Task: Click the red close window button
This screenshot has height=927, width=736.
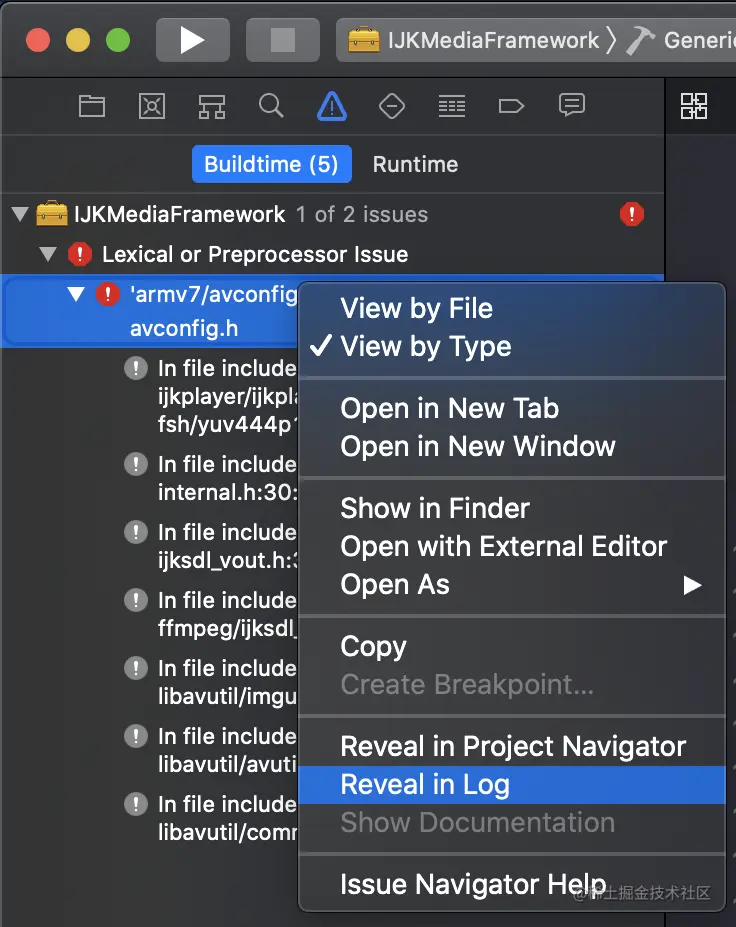Action: 38,40
